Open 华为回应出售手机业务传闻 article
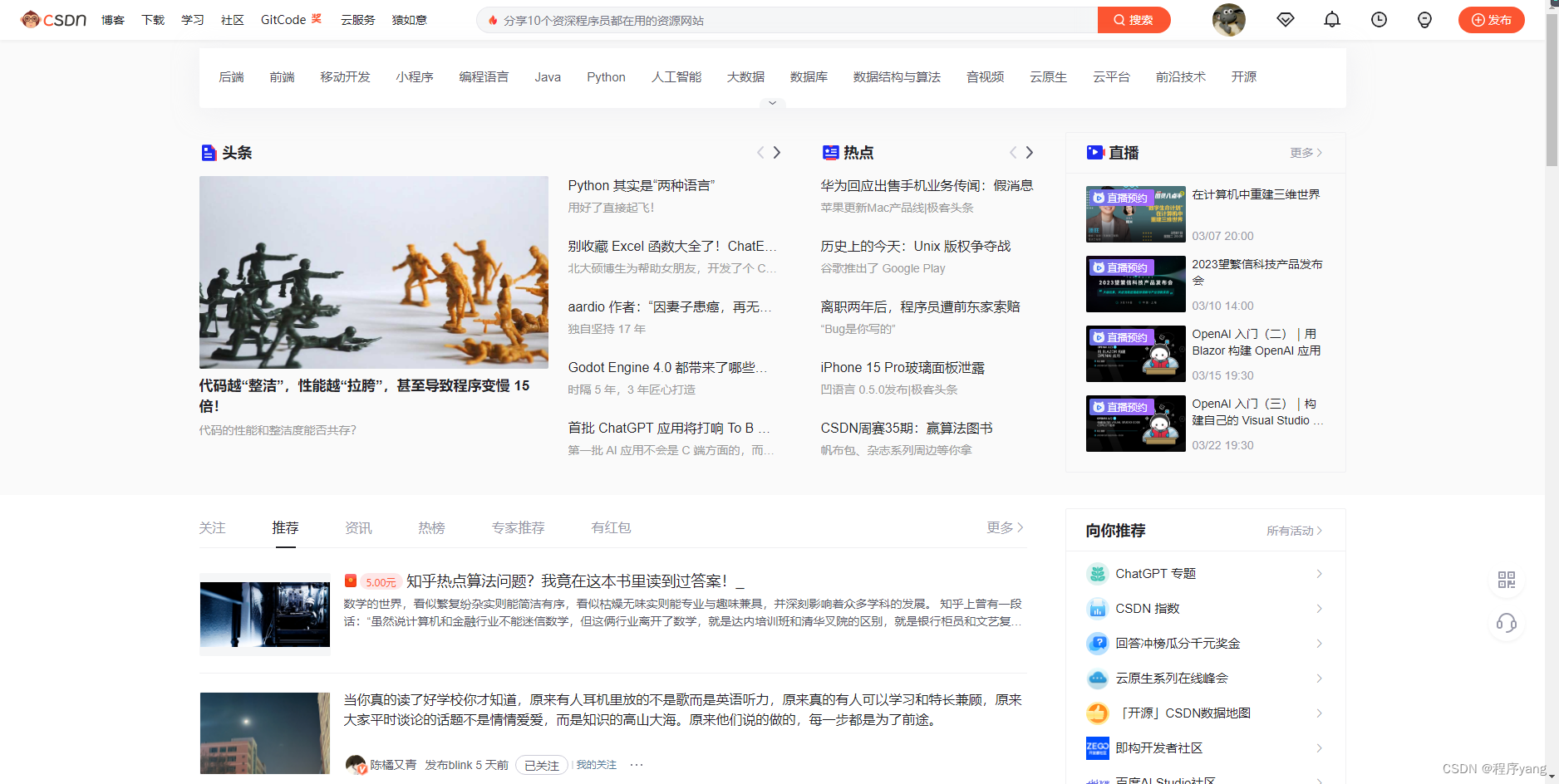Screen dimensions: 1559x784 tap(927, 185)
